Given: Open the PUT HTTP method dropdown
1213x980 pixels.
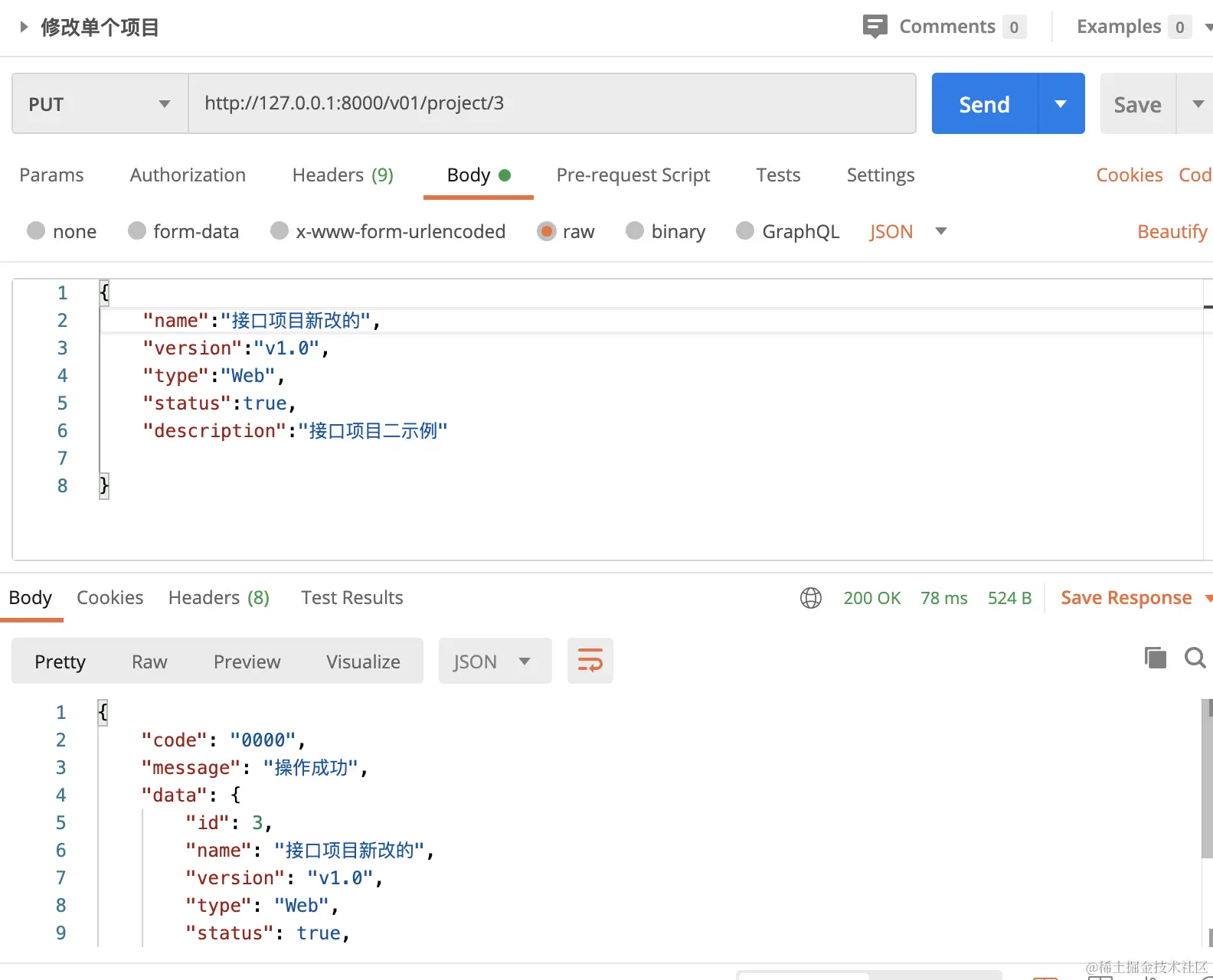Looking at the screenshot, I should (x=100, y=104).
